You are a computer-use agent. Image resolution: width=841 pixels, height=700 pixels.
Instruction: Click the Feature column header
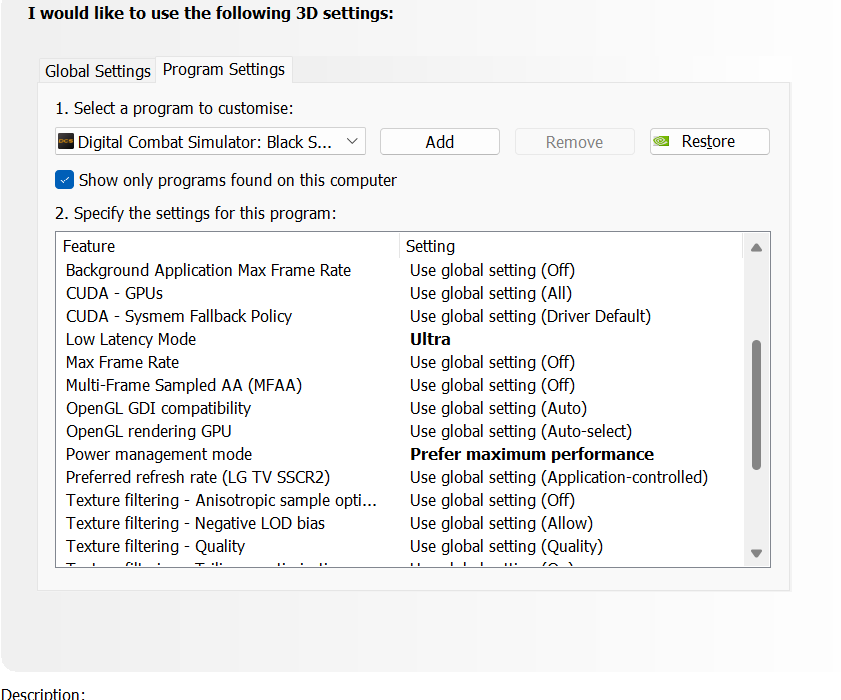coord(90,246)
